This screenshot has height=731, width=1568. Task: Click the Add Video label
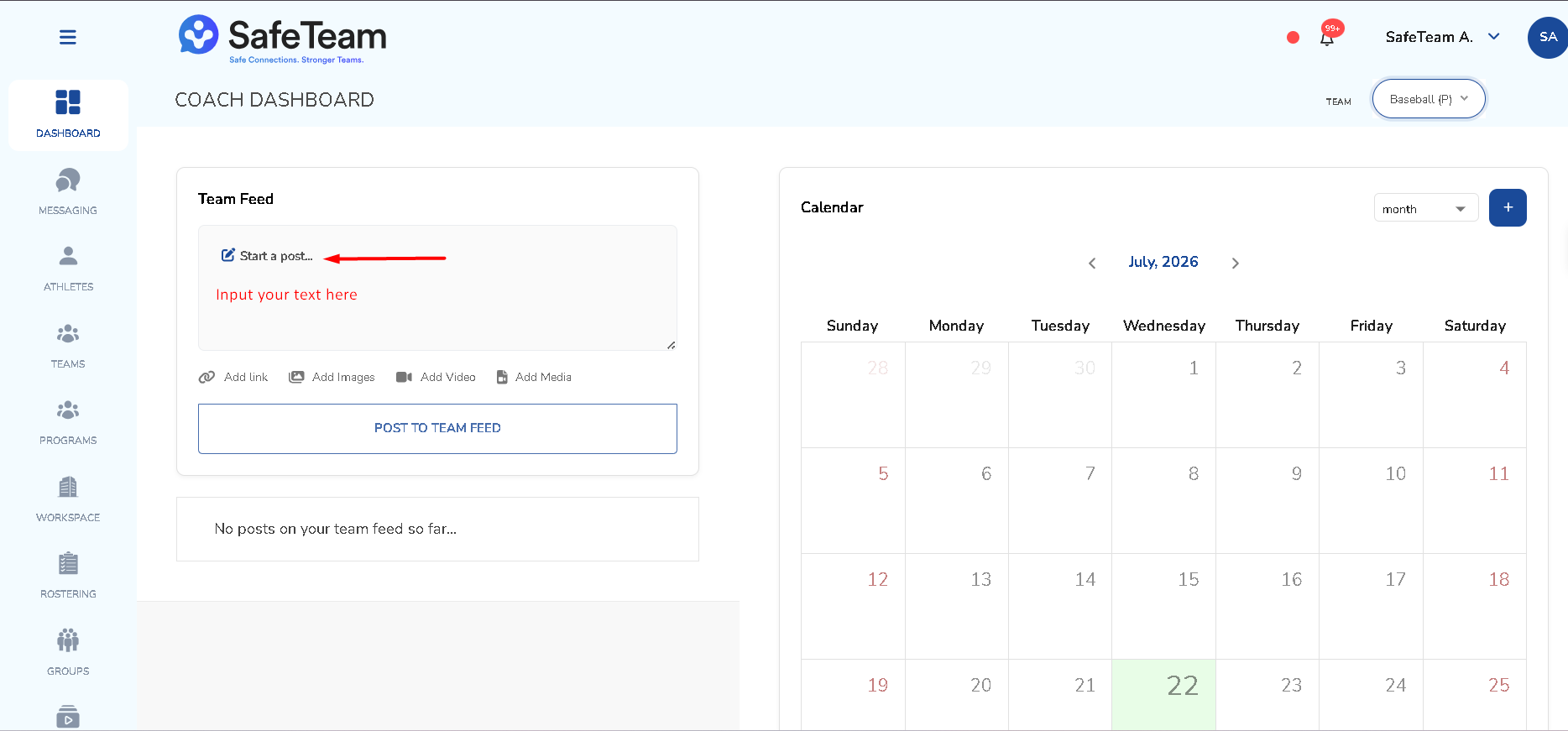pos(448,377)
